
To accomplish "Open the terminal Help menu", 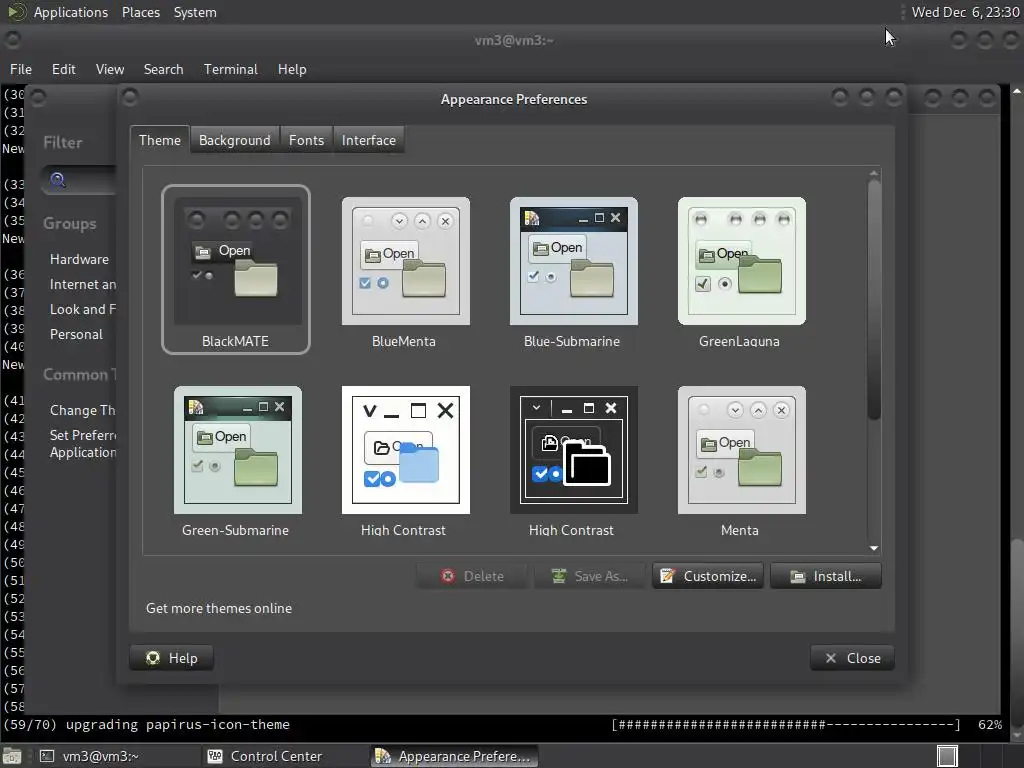I will click(x=292, y=69).
